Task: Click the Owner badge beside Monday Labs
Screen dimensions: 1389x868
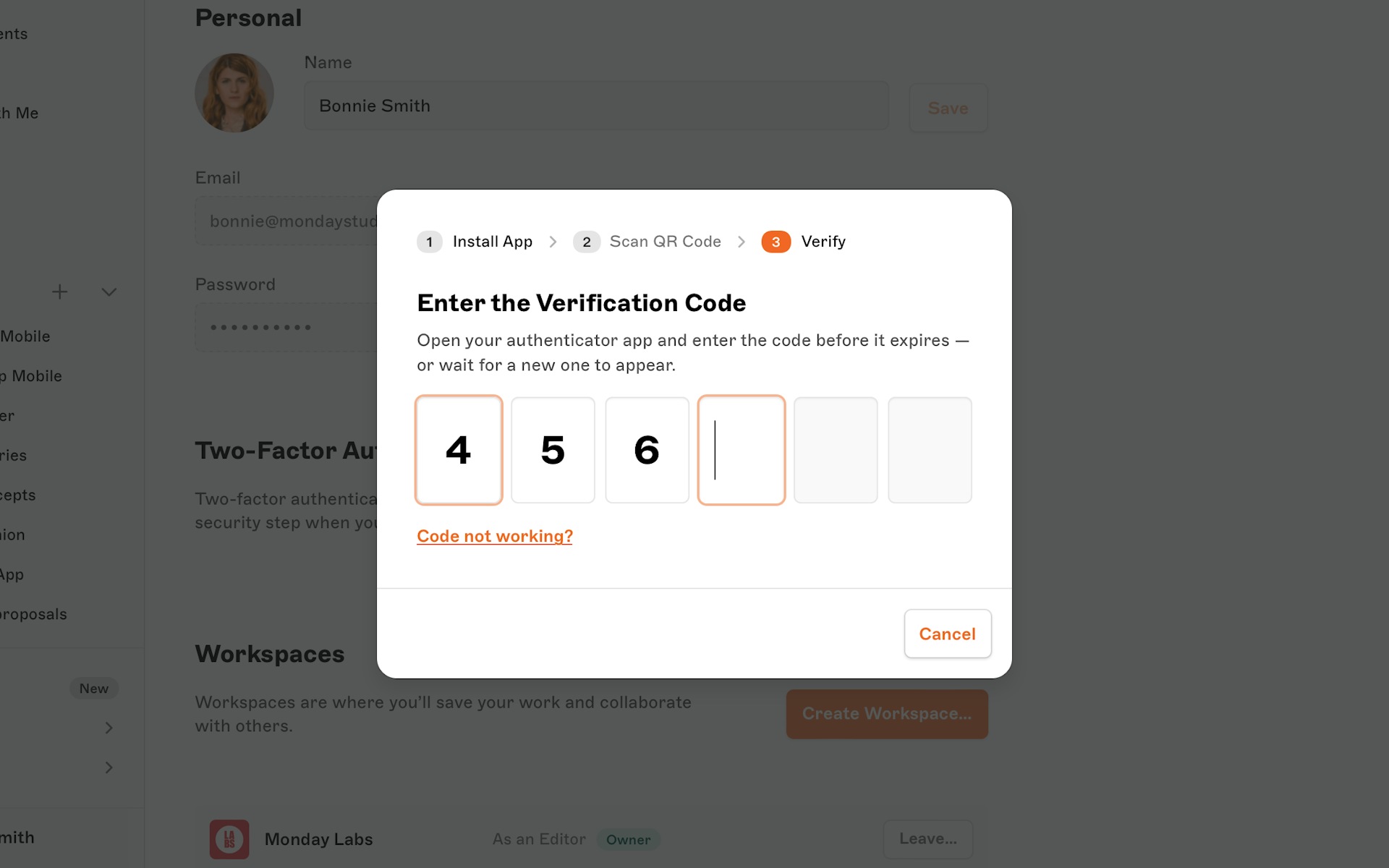Action: [x=629, y=839]
